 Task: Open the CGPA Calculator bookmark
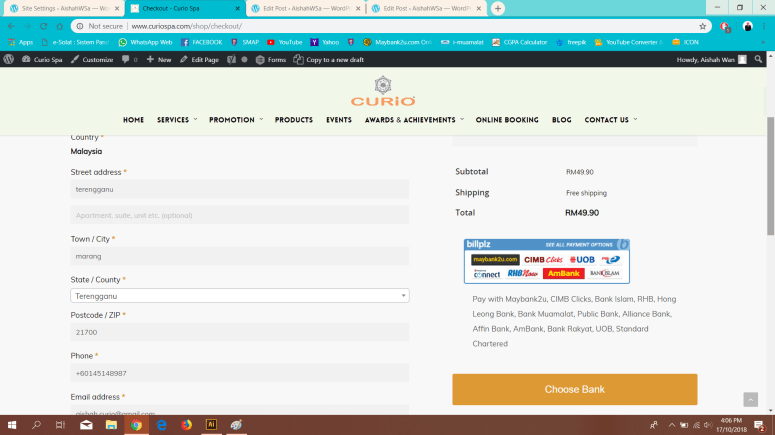tap(519, 42)
